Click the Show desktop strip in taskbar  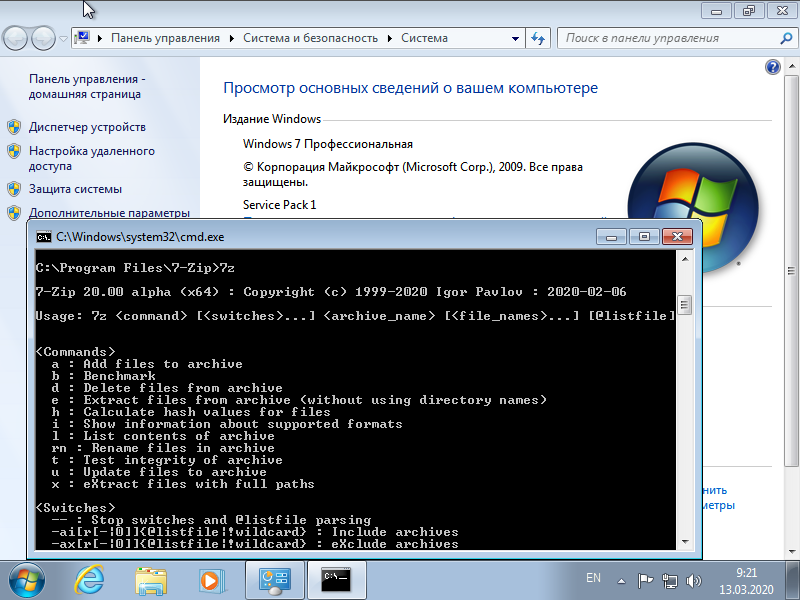(x=794, y=580)
